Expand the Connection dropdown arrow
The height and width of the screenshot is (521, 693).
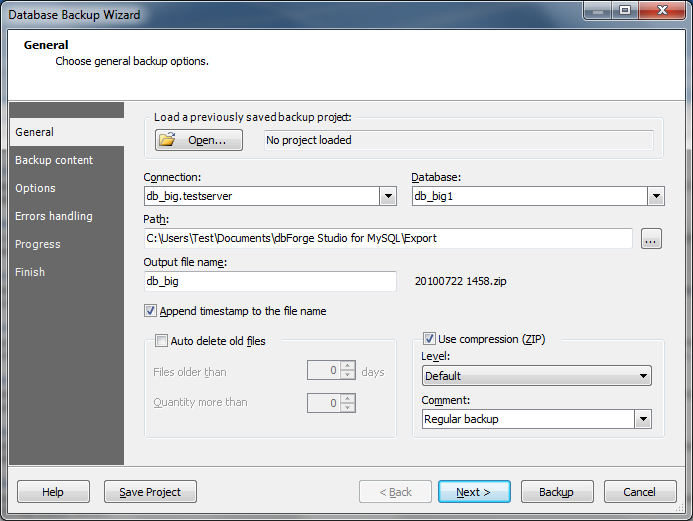click(388, 196)
